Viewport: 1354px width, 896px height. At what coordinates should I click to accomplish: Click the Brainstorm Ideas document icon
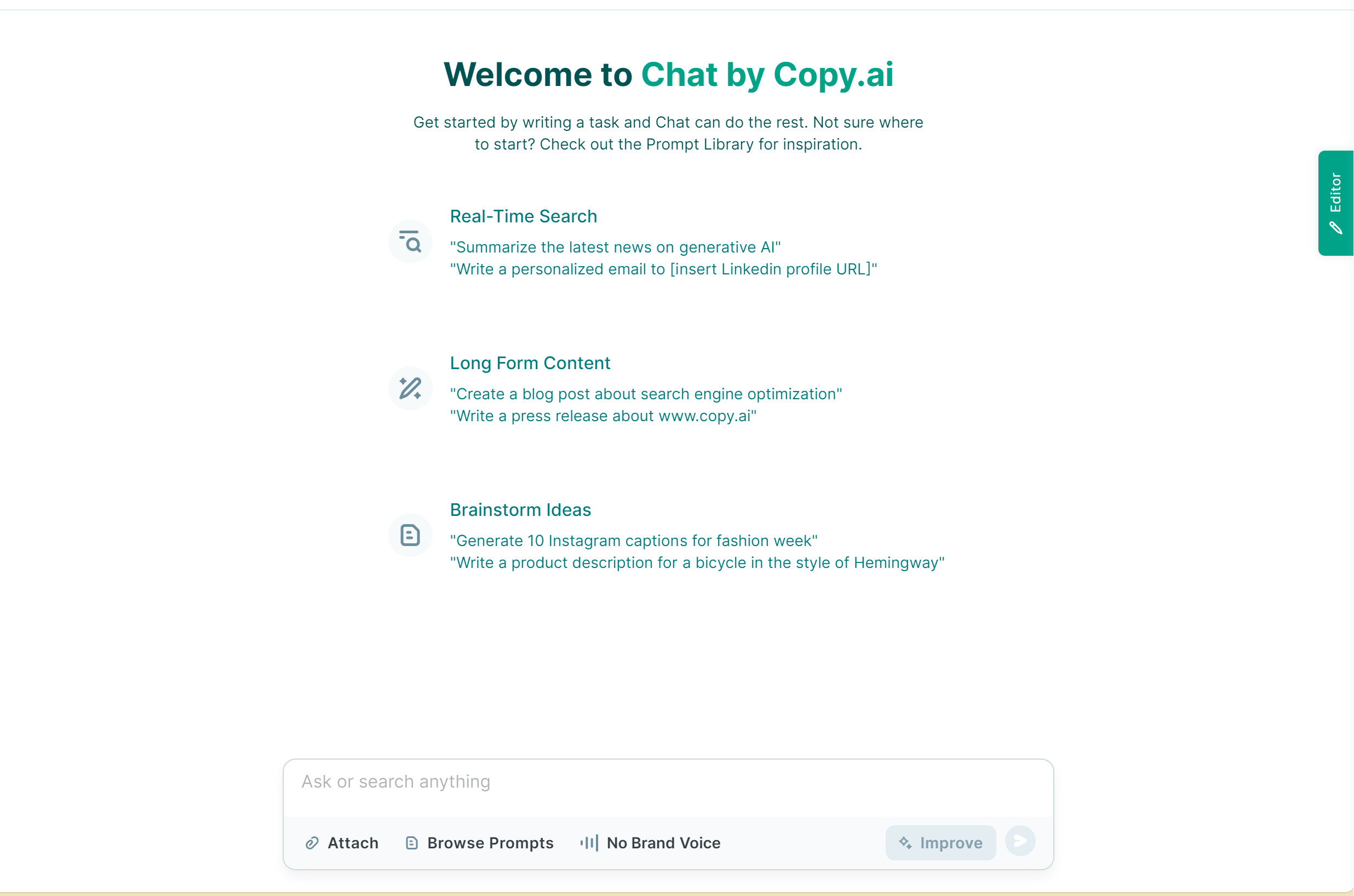tap(410, 536)
